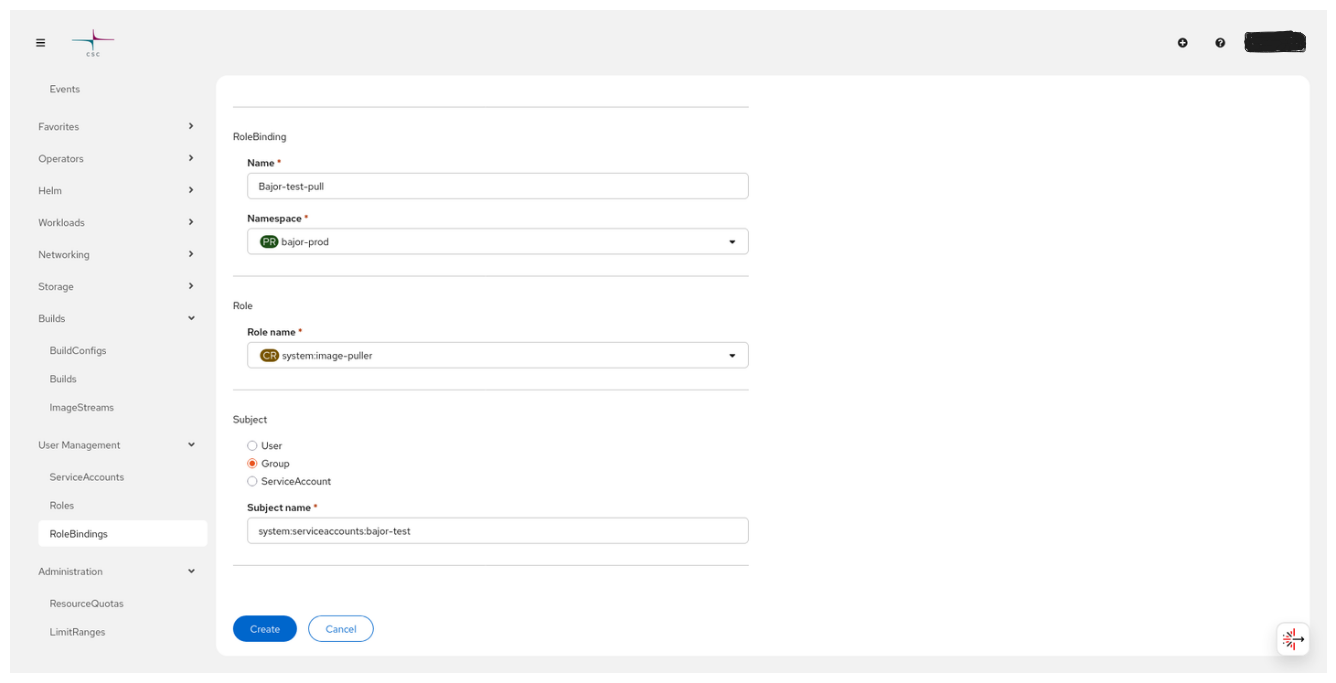
Task: Open the hamburger navigation menu
Action: [41, 43]
